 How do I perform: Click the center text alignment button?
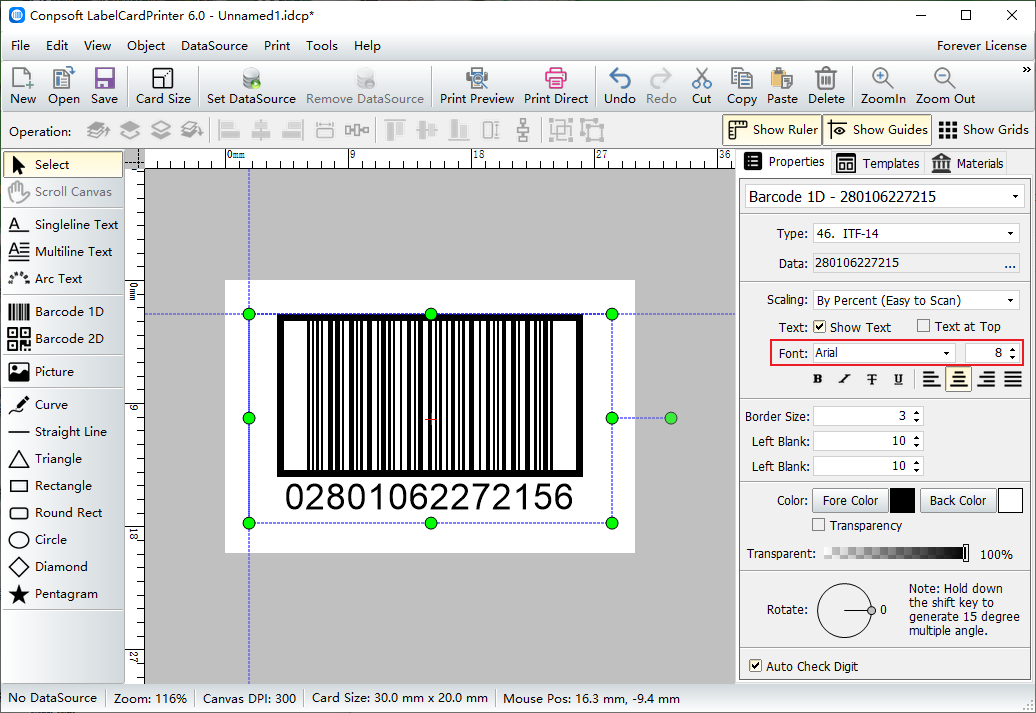click(959, 379)
